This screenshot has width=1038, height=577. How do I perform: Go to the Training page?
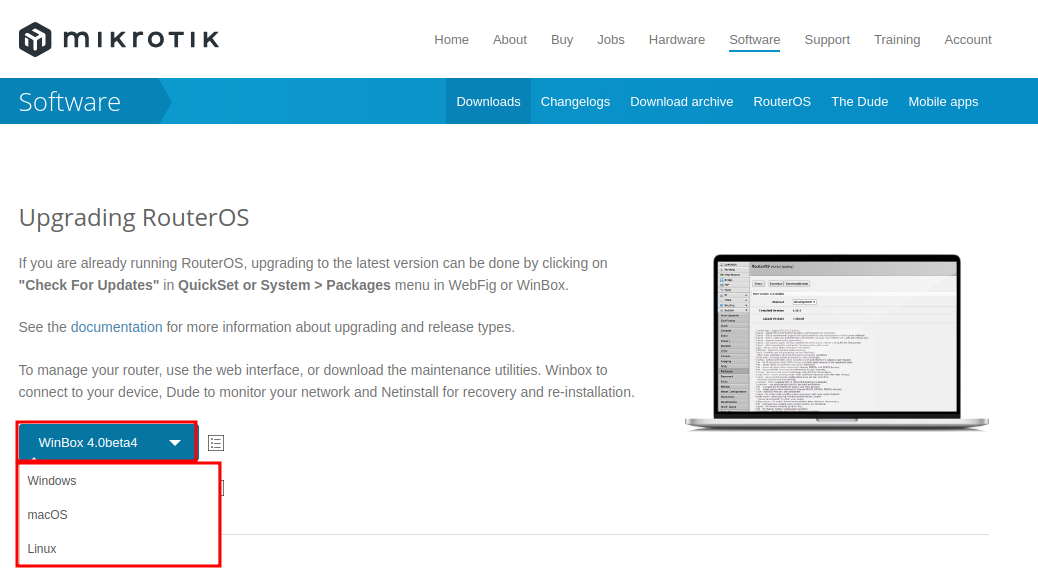coord(896,39)
